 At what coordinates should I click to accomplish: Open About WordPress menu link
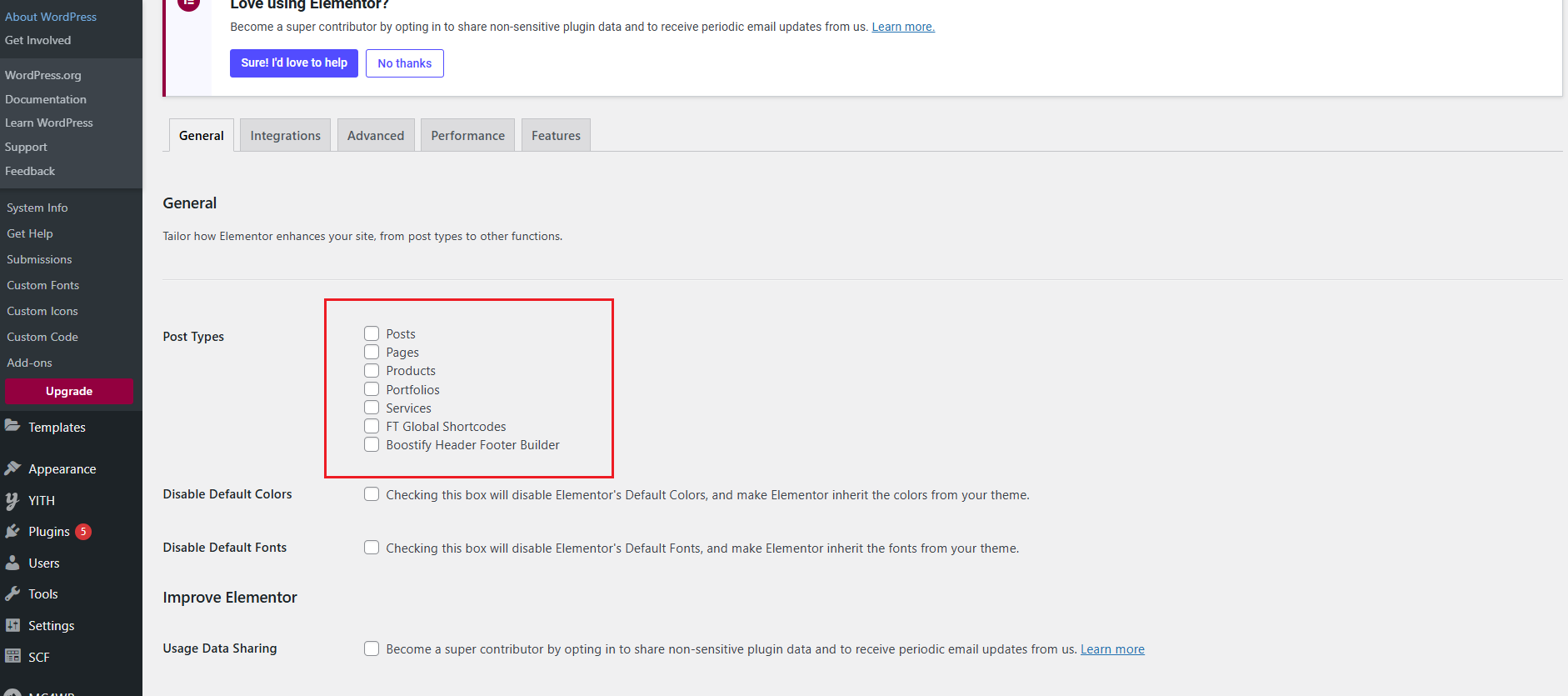(51, 17)
